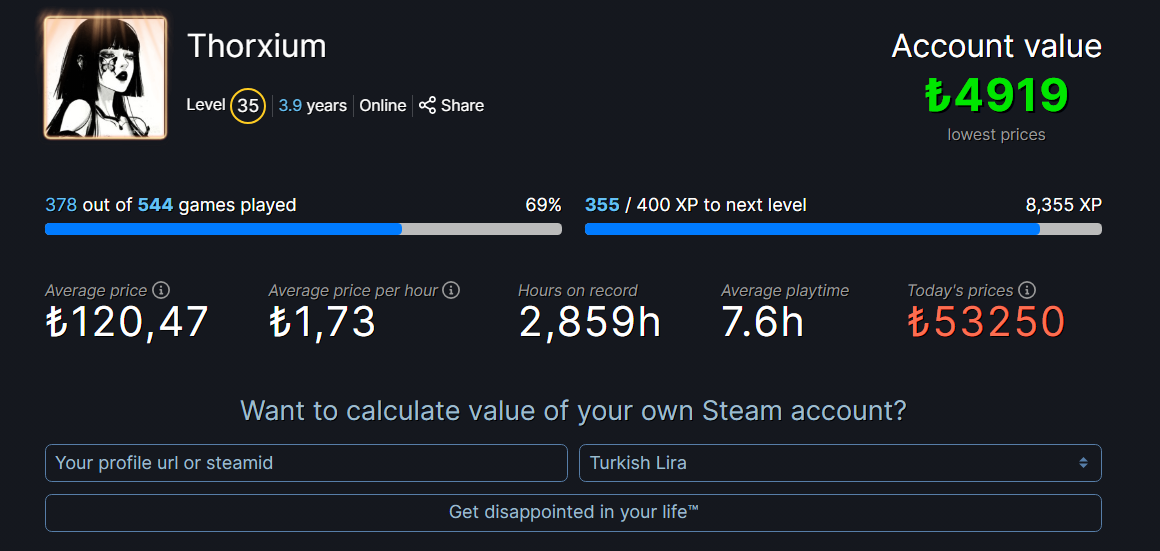The image size is (1160, 551).
Task: Click the 2,859h hours on record value
Action: 589,322
